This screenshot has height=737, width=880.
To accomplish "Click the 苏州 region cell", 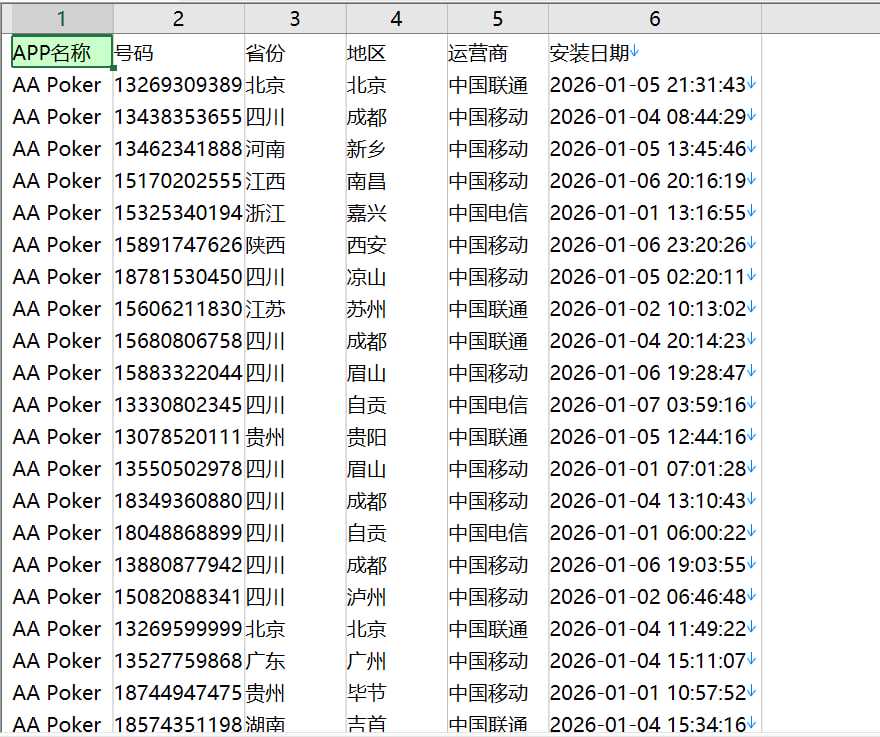I will coord(396,309).
